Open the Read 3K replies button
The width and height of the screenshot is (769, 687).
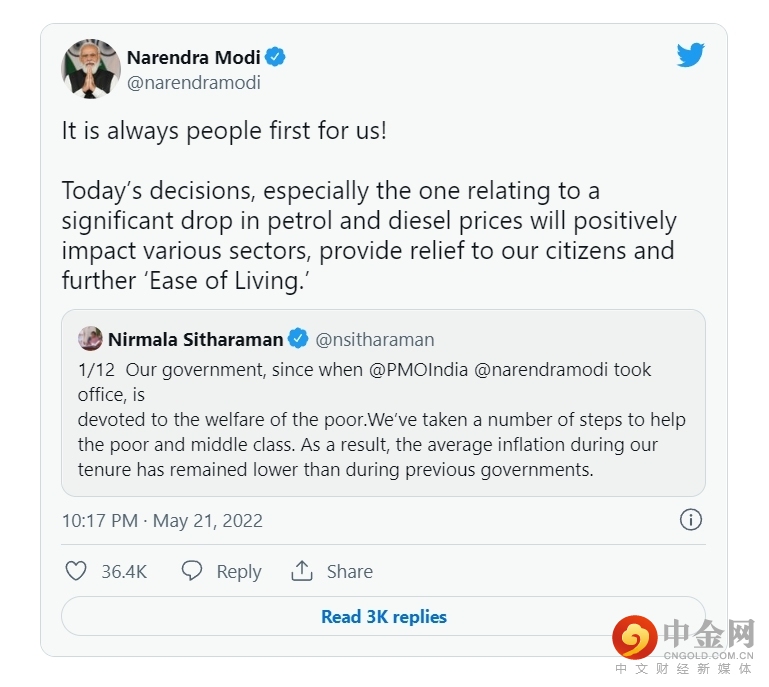(384, 617)
